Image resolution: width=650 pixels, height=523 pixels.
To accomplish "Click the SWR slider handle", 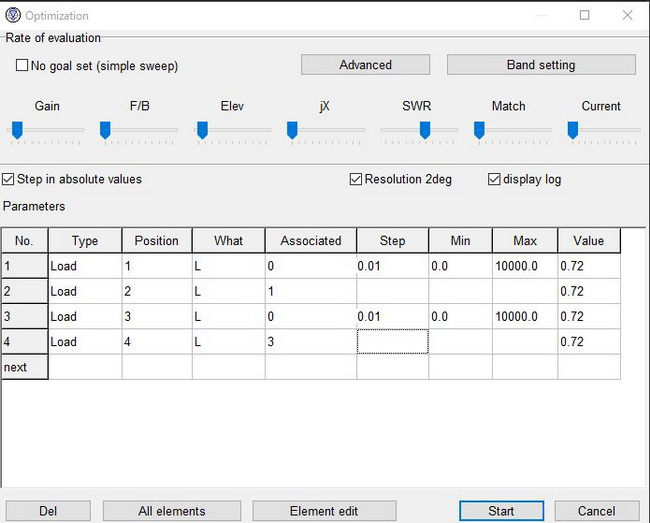I will [x=424, y=129].
